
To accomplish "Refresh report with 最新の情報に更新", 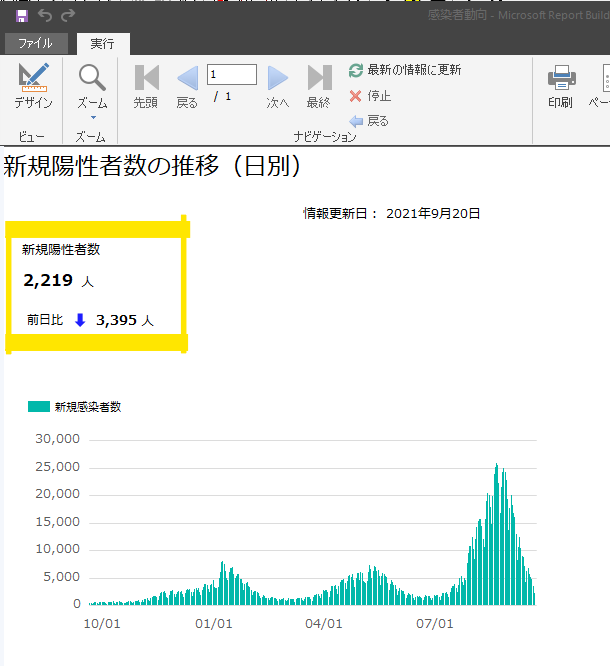I will tap(405, 70).
